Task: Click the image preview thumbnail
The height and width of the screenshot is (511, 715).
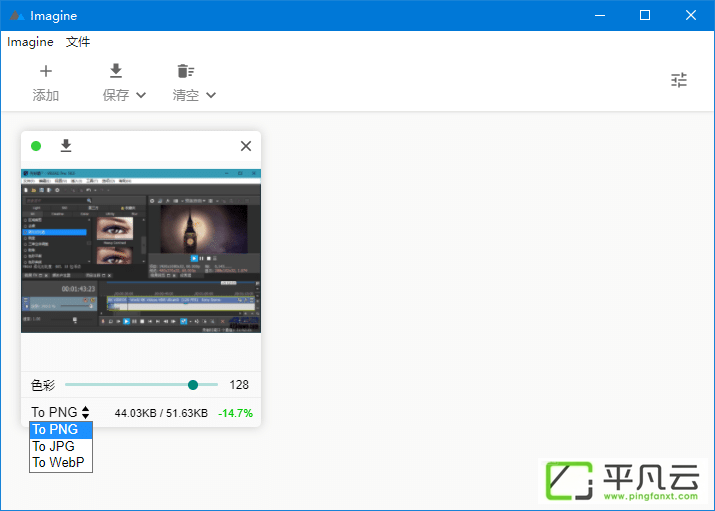Action: pos(141,251)
